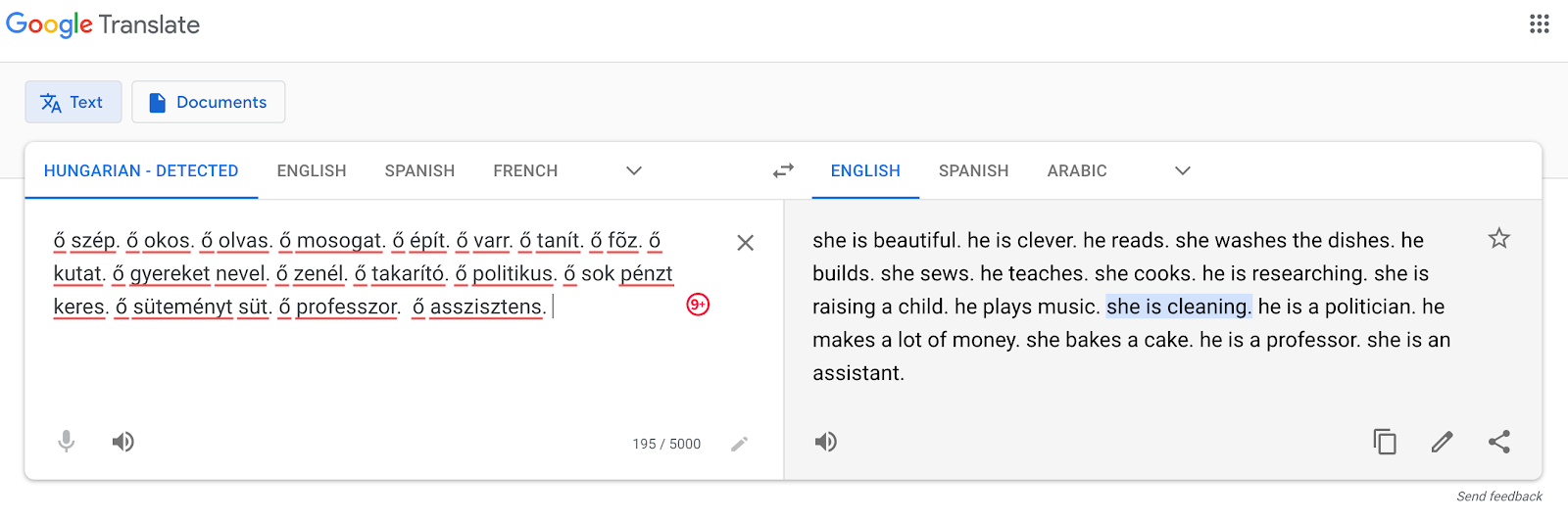
Task: Open the Google apps grid
Action: (x=1539, y=24)
